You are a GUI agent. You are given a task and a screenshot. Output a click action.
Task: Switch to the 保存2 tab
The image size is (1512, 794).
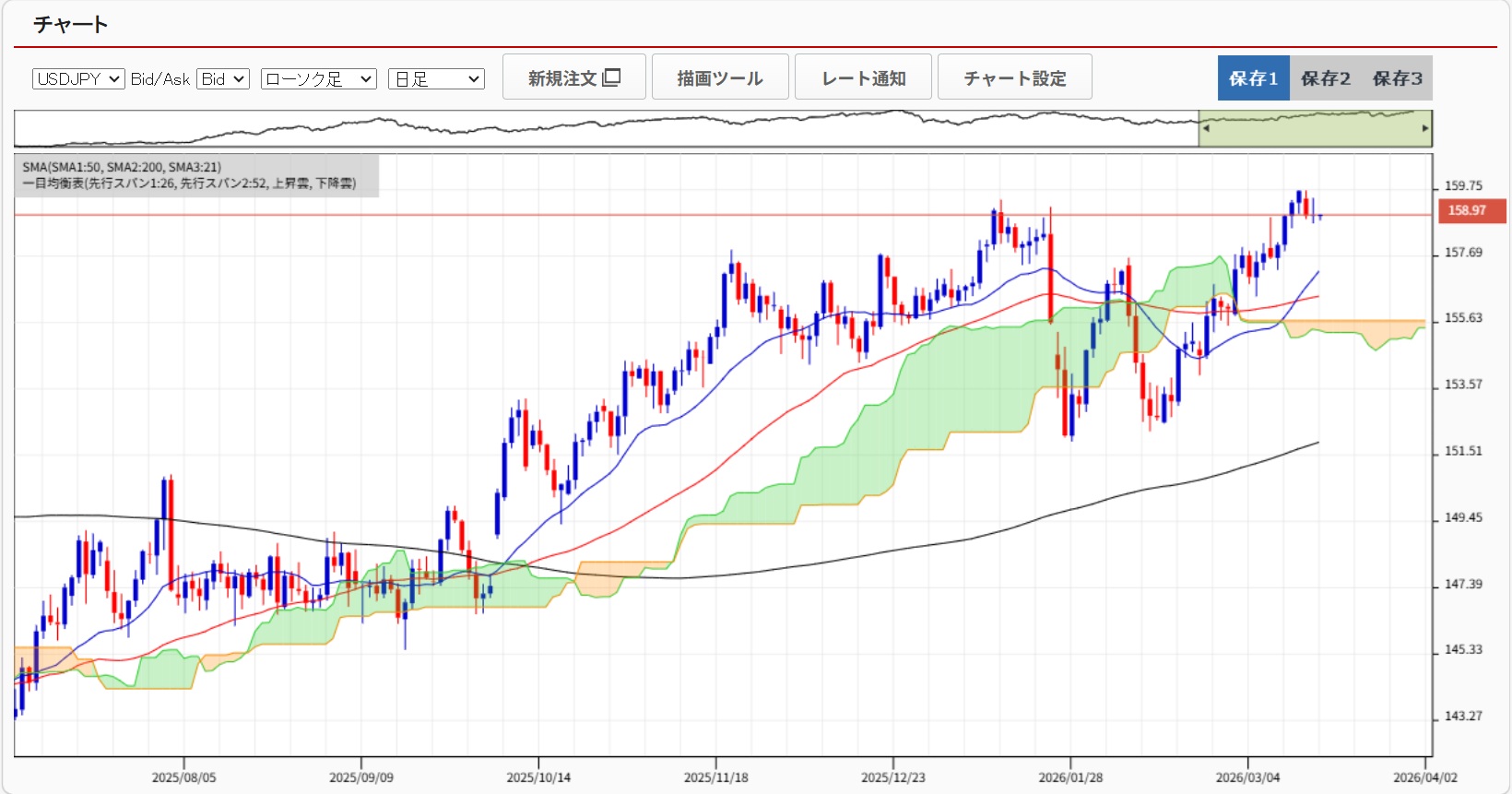coord(1325,78)
